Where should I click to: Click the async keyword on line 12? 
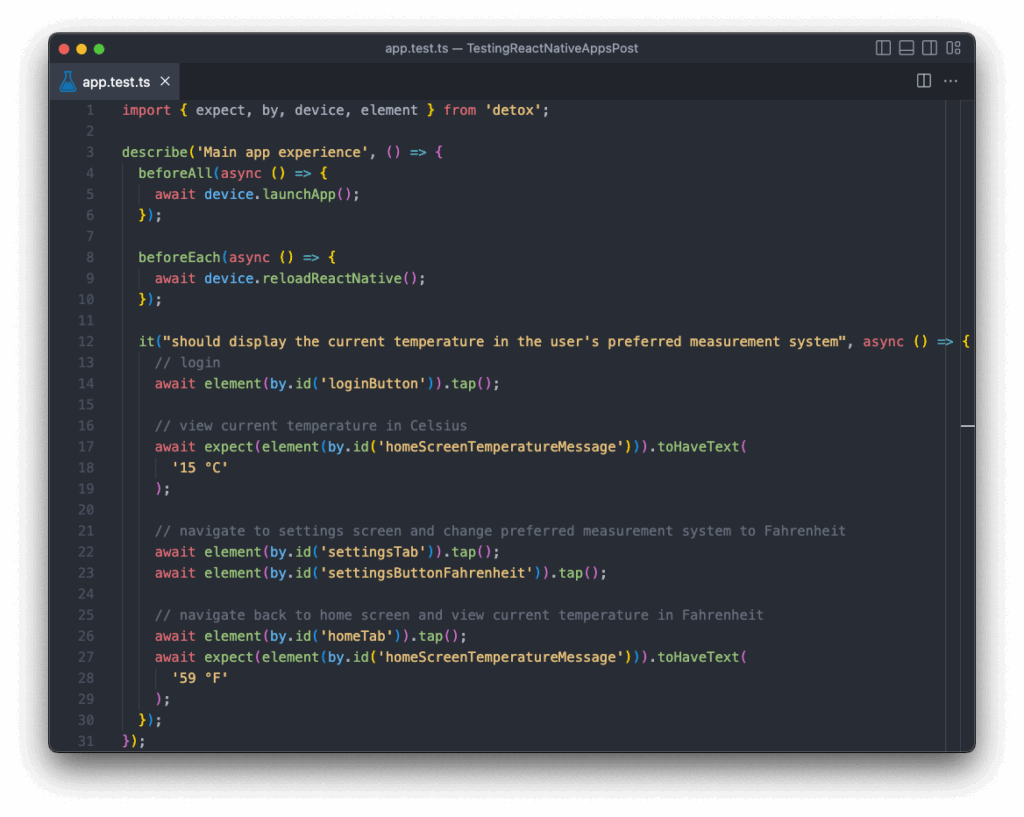click(x=884, y=341)
